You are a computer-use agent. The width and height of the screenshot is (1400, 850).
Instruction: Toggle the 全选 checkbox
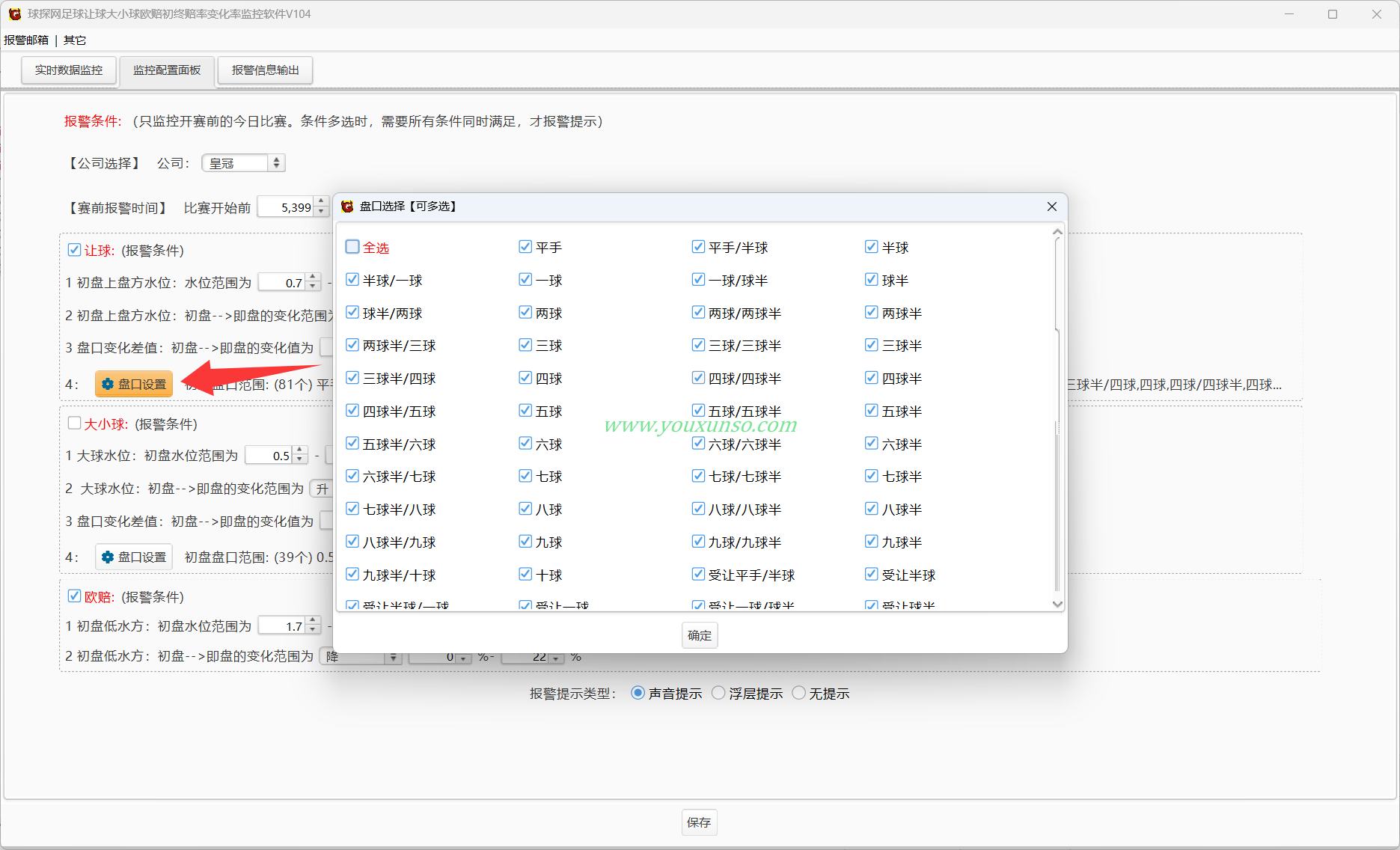(x=352, y=247)
